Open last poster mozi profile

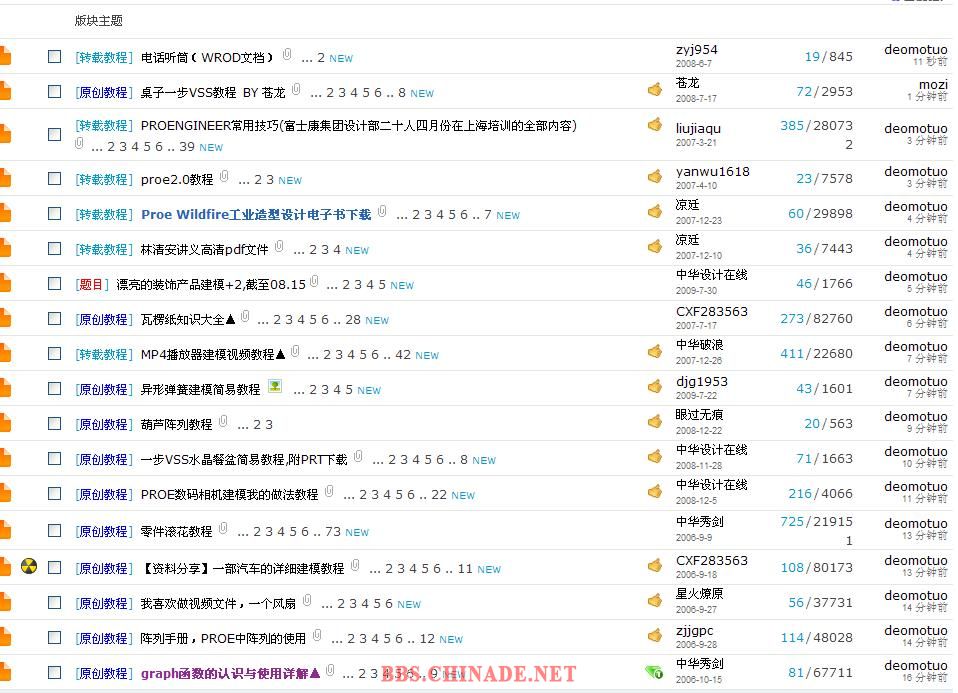[933, 85]
